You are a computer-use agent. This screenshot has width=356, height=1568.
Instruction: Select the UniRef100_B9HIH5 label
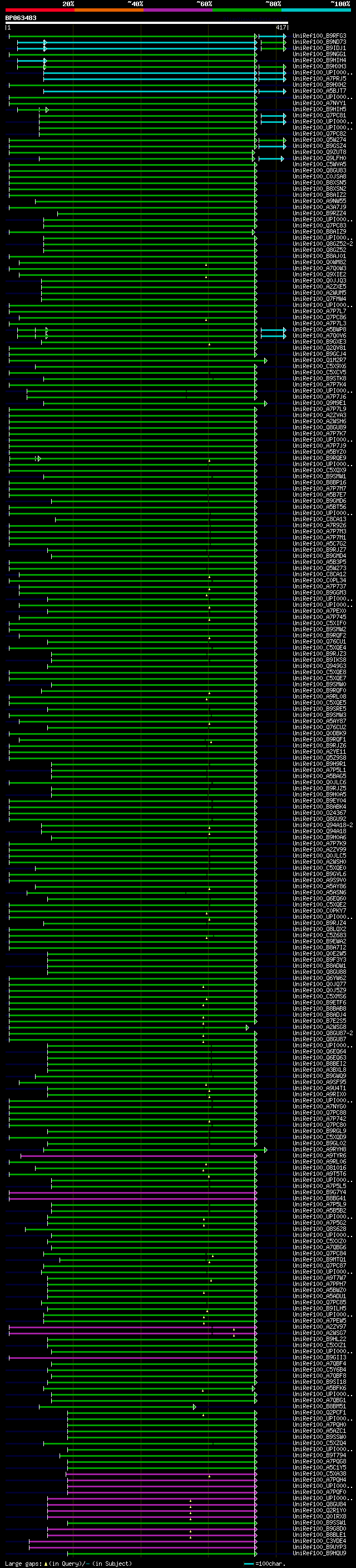point(319,110)
